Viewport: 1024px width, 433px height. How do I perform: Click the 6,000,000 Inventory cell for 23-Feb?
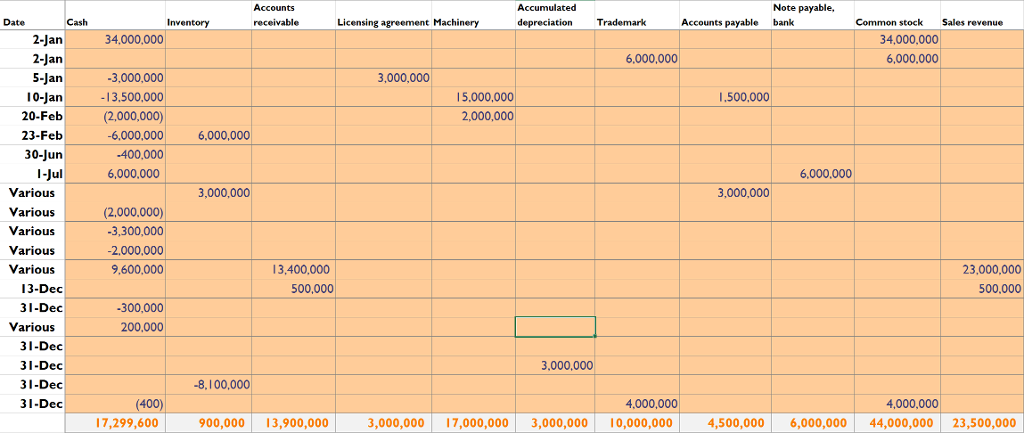208,136
